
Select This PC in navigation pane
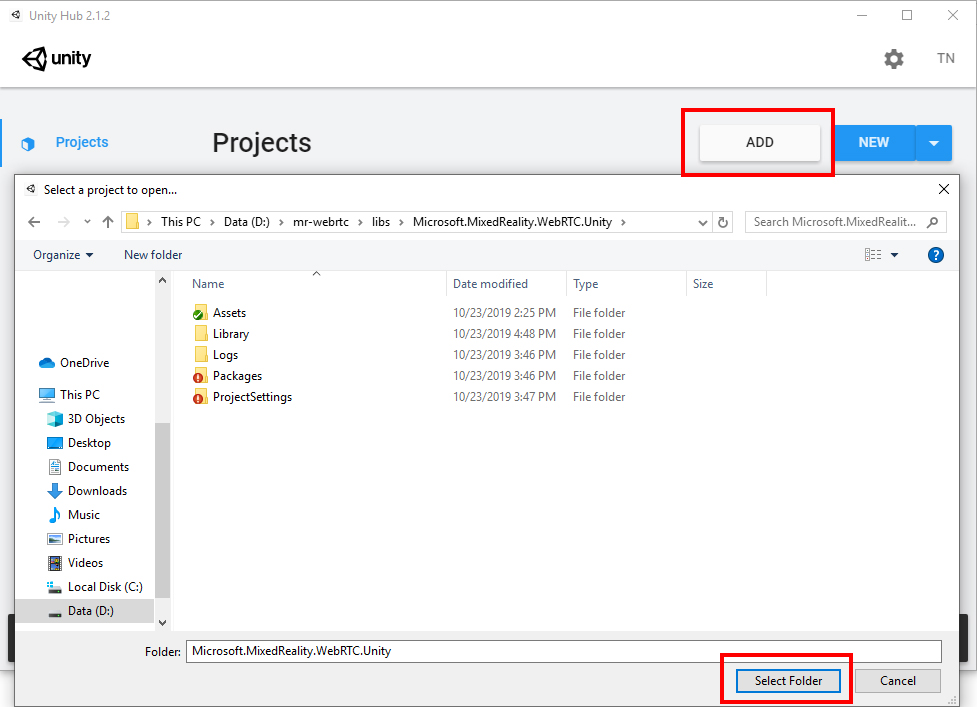[x=69, y=394]
